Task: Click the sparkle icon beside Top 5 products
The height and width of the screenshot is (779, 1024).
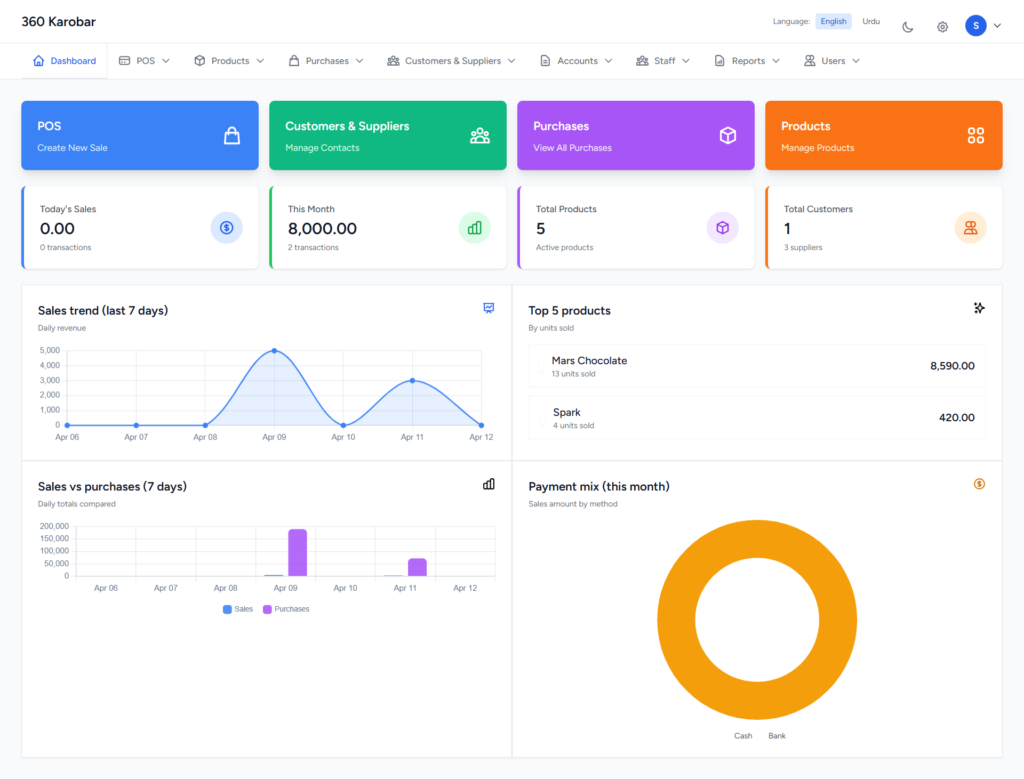Action: coord(979,308)
